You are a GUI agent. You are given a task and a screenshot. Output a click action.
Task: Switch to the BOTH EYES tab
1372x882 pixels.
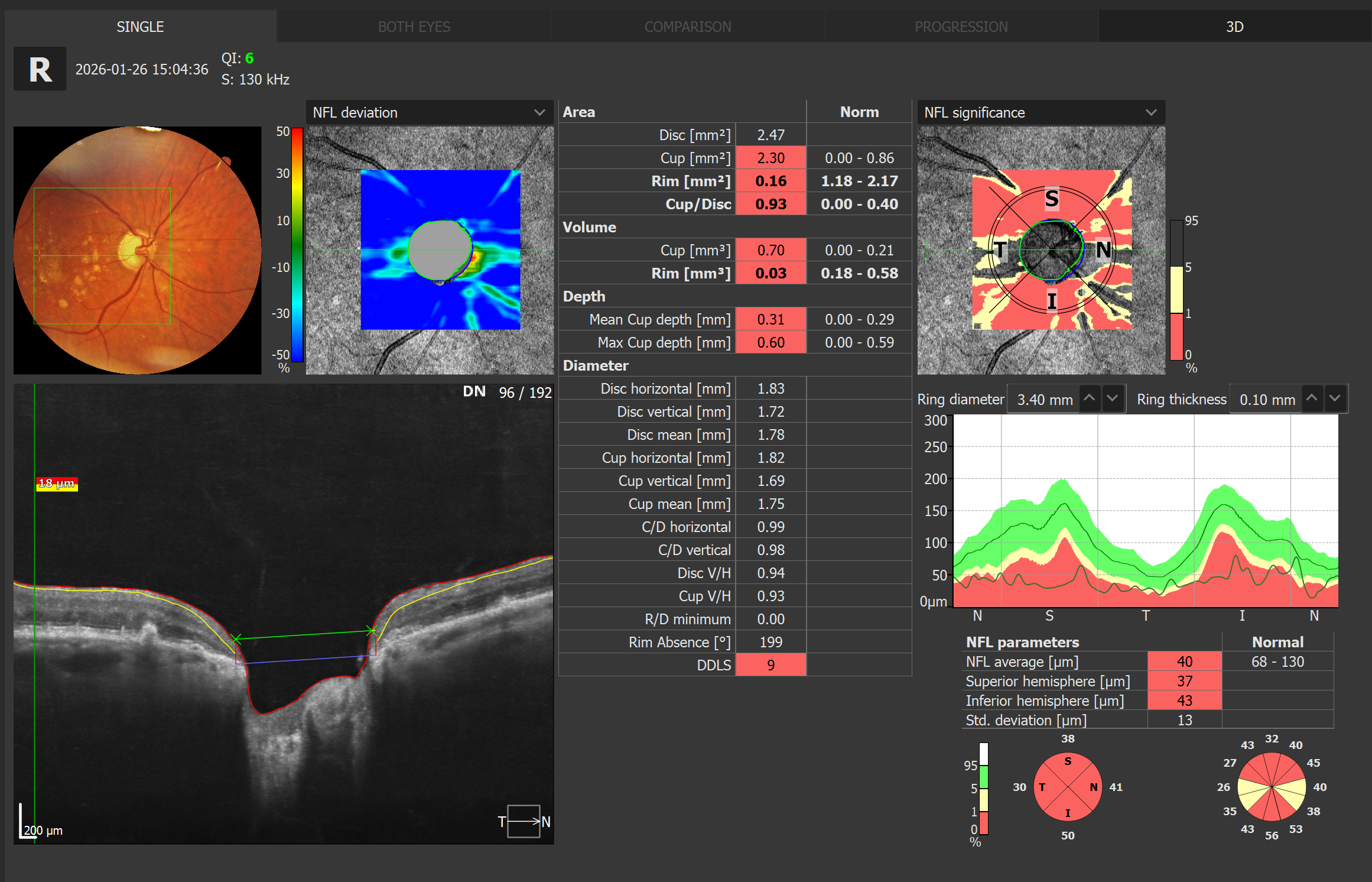coord(414,27)
